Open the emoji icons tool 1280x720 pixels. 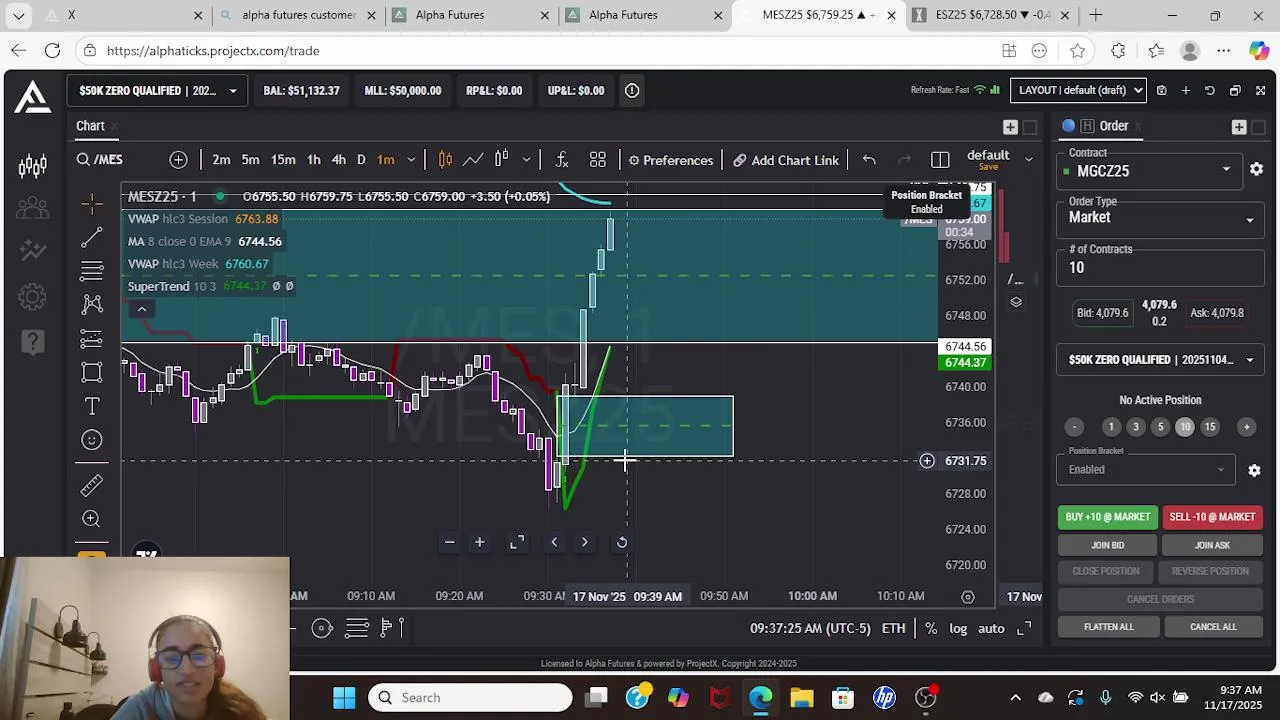tap(92, 440)
